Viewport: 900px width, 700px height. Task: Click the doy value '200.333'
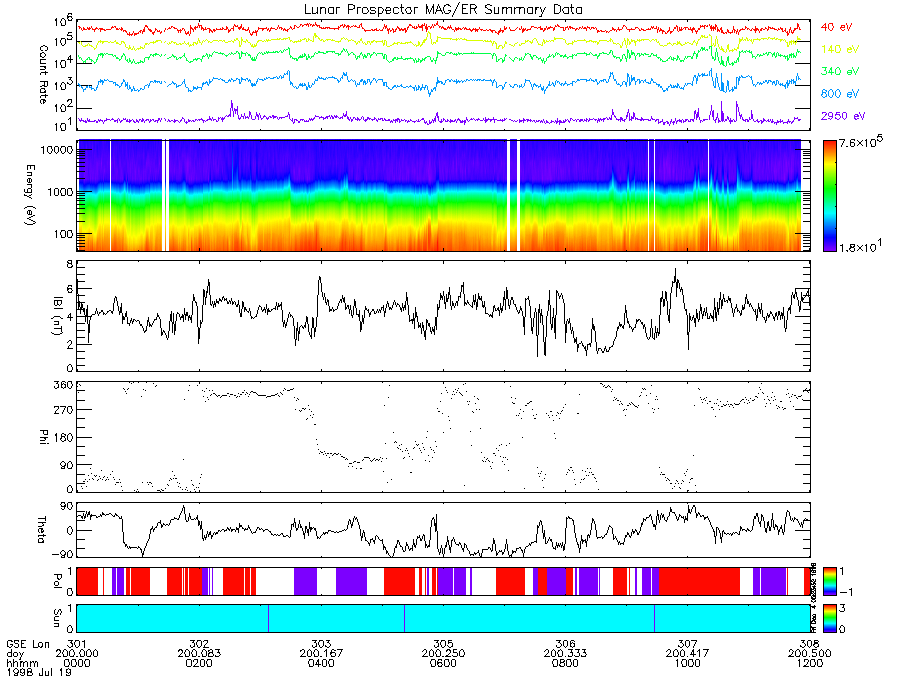tap(565, 654)
